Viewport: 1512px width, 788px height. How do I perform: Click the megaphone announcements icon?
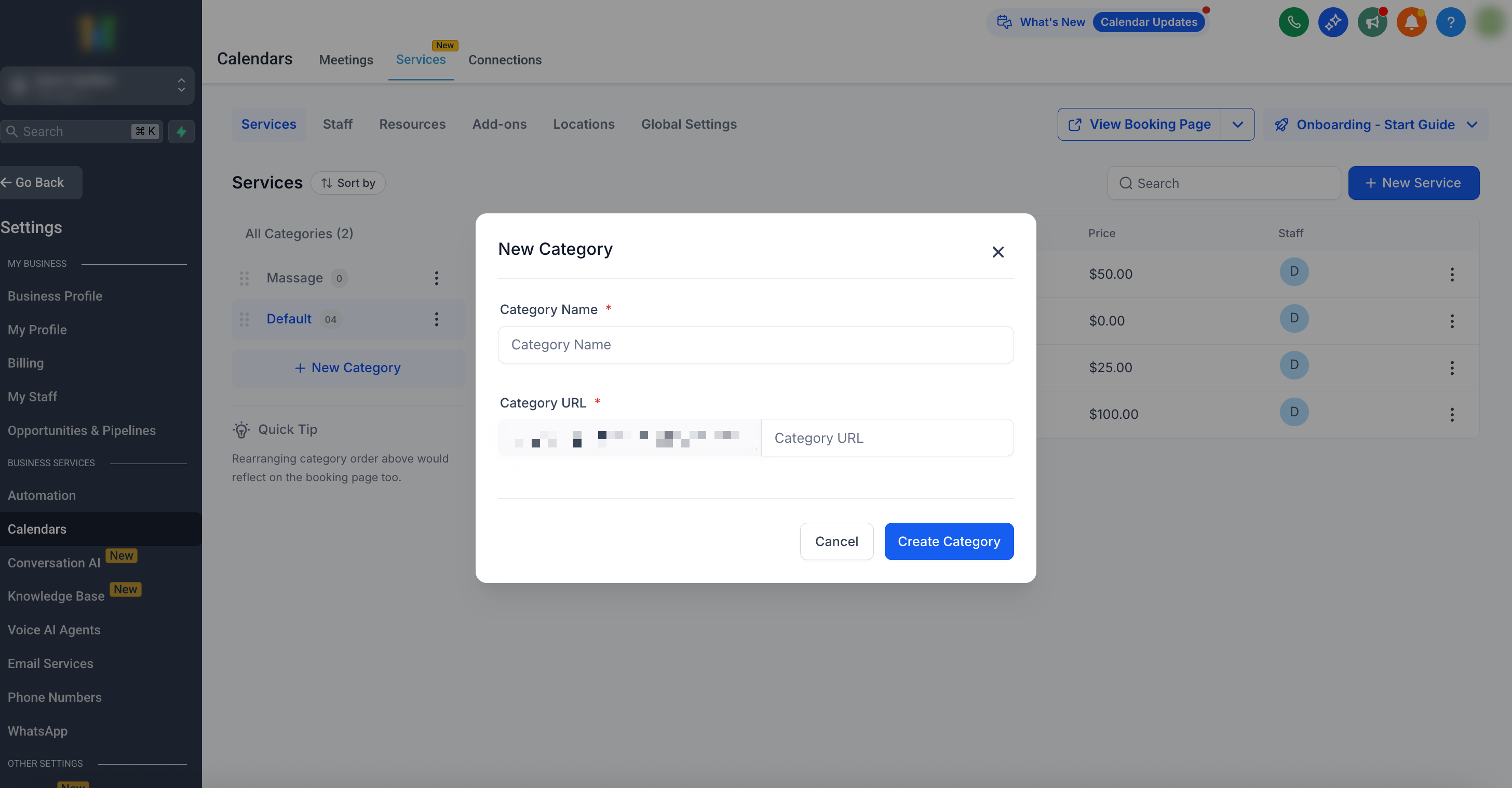click(1372, 22)
